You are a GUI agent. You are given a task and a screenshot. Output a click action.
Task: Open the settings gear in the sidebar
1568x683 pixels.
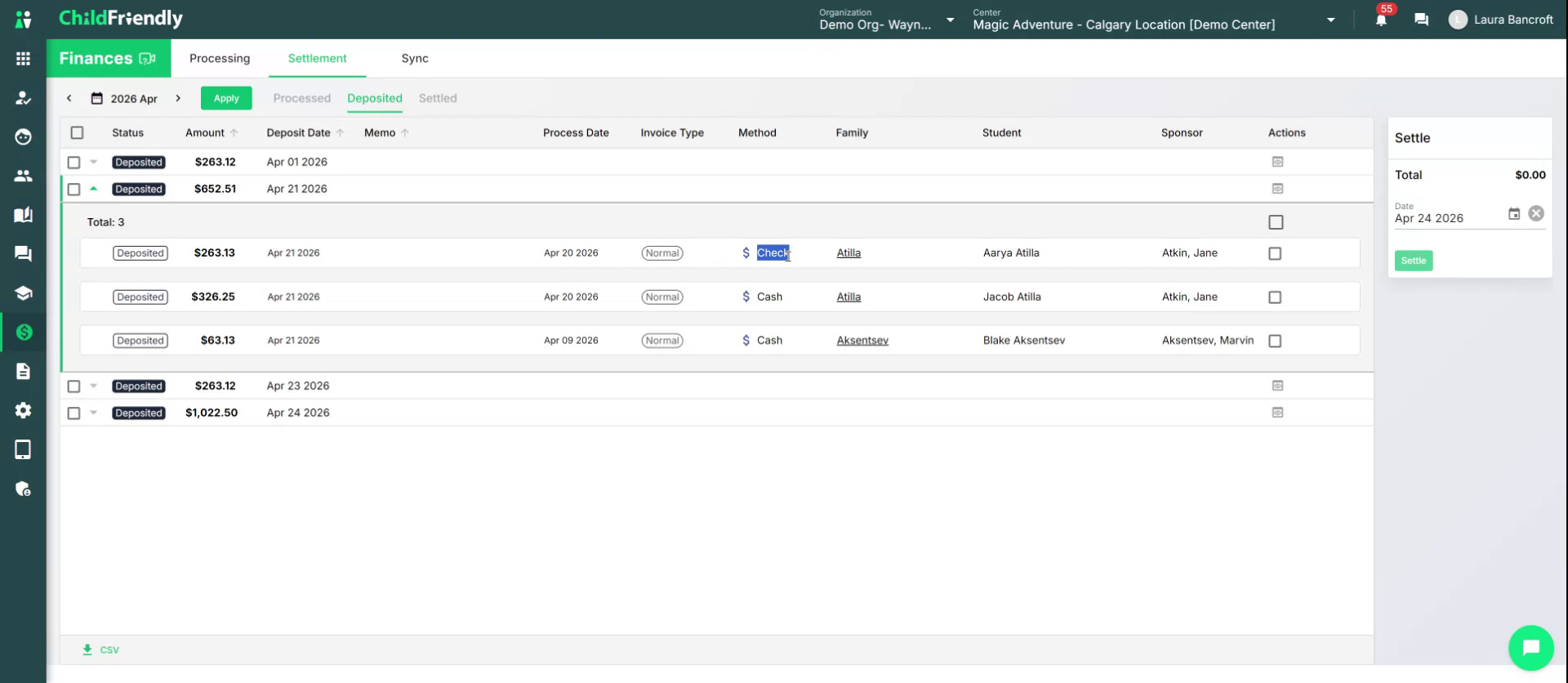coord(23,410)
